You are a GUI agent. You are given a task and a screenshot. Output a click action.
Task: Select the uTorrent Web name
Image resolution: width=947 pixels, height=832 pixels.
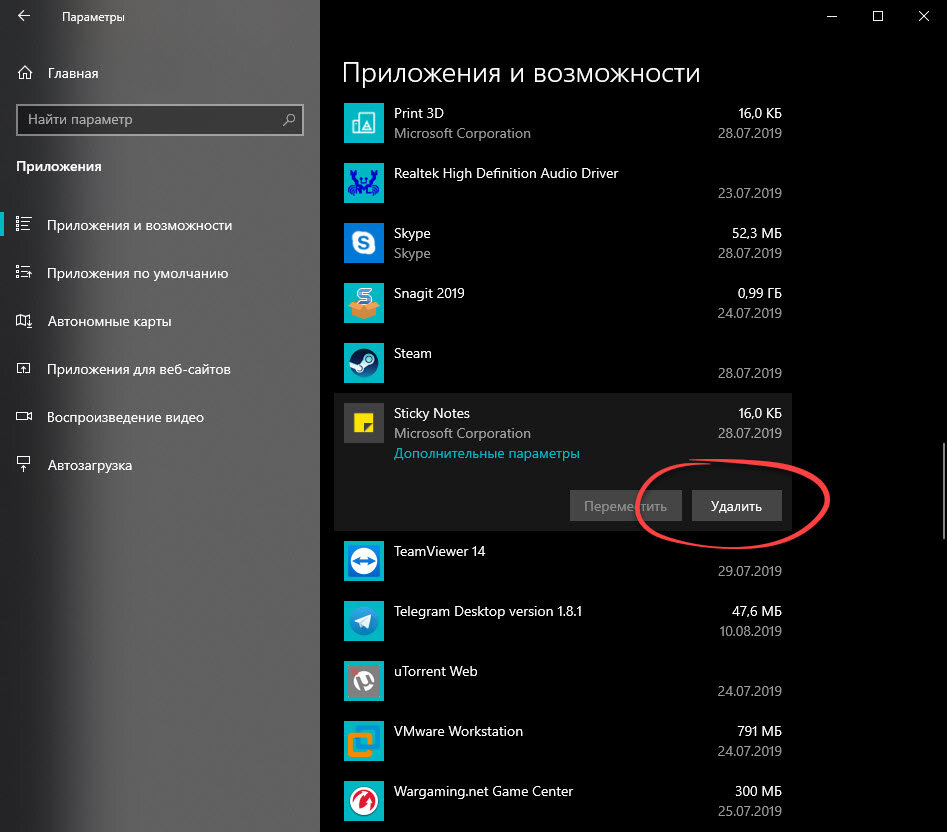435,671
